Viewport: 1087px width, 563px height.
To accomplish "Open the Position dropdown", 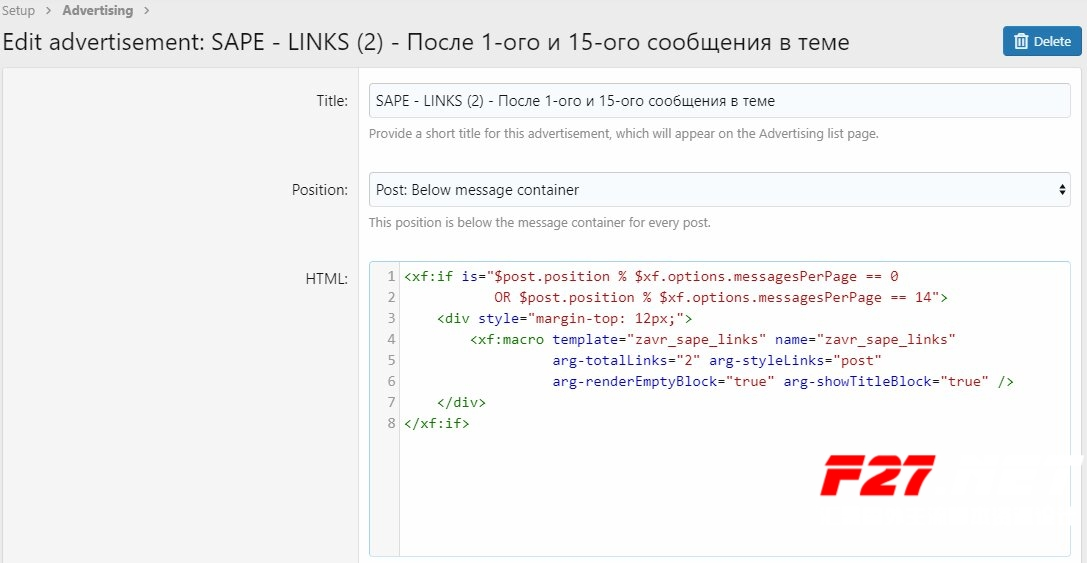I will pos(720,189).
